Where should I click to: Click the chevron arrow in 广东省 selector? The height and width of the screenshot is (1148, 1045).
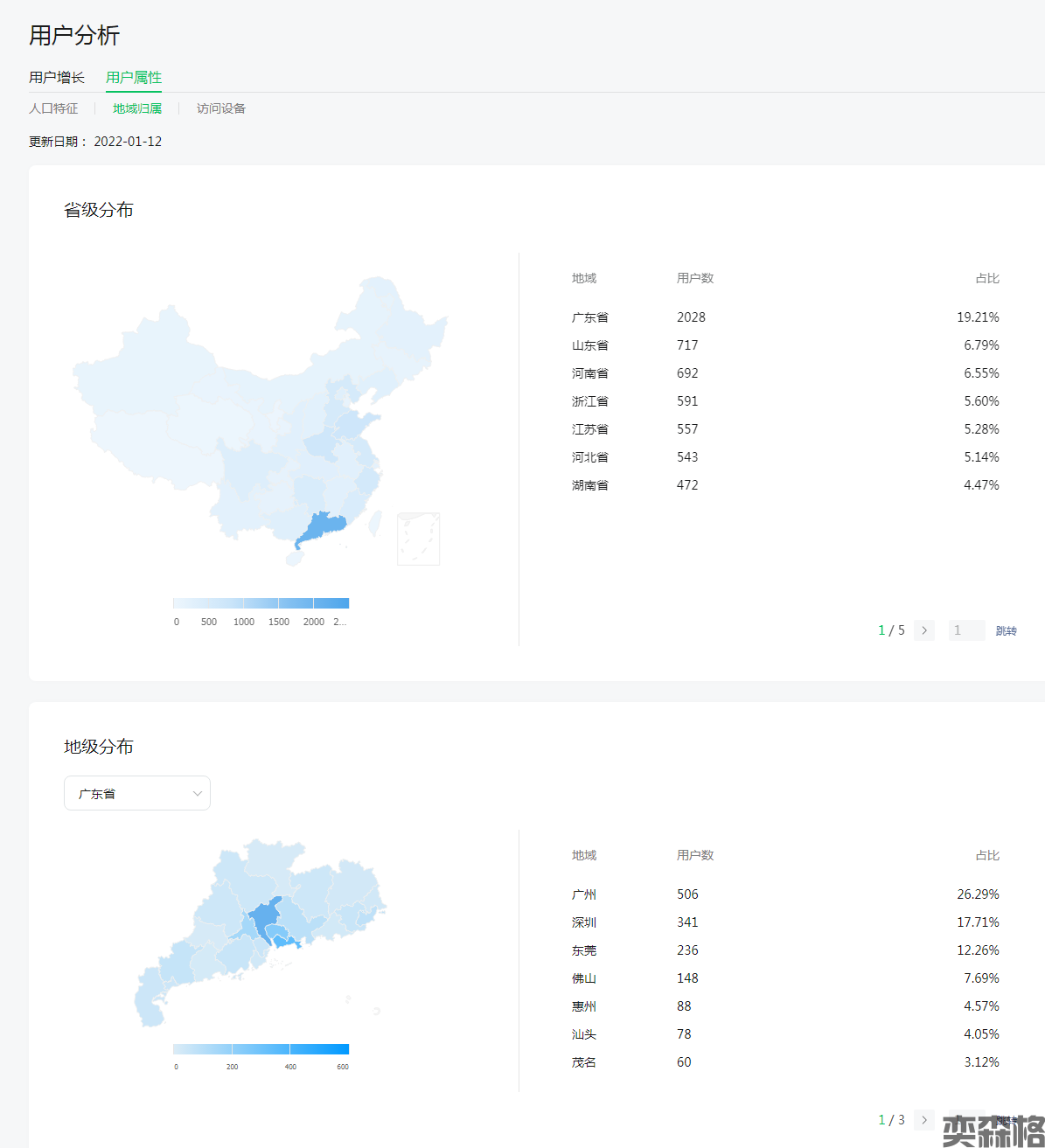(197, 794)
